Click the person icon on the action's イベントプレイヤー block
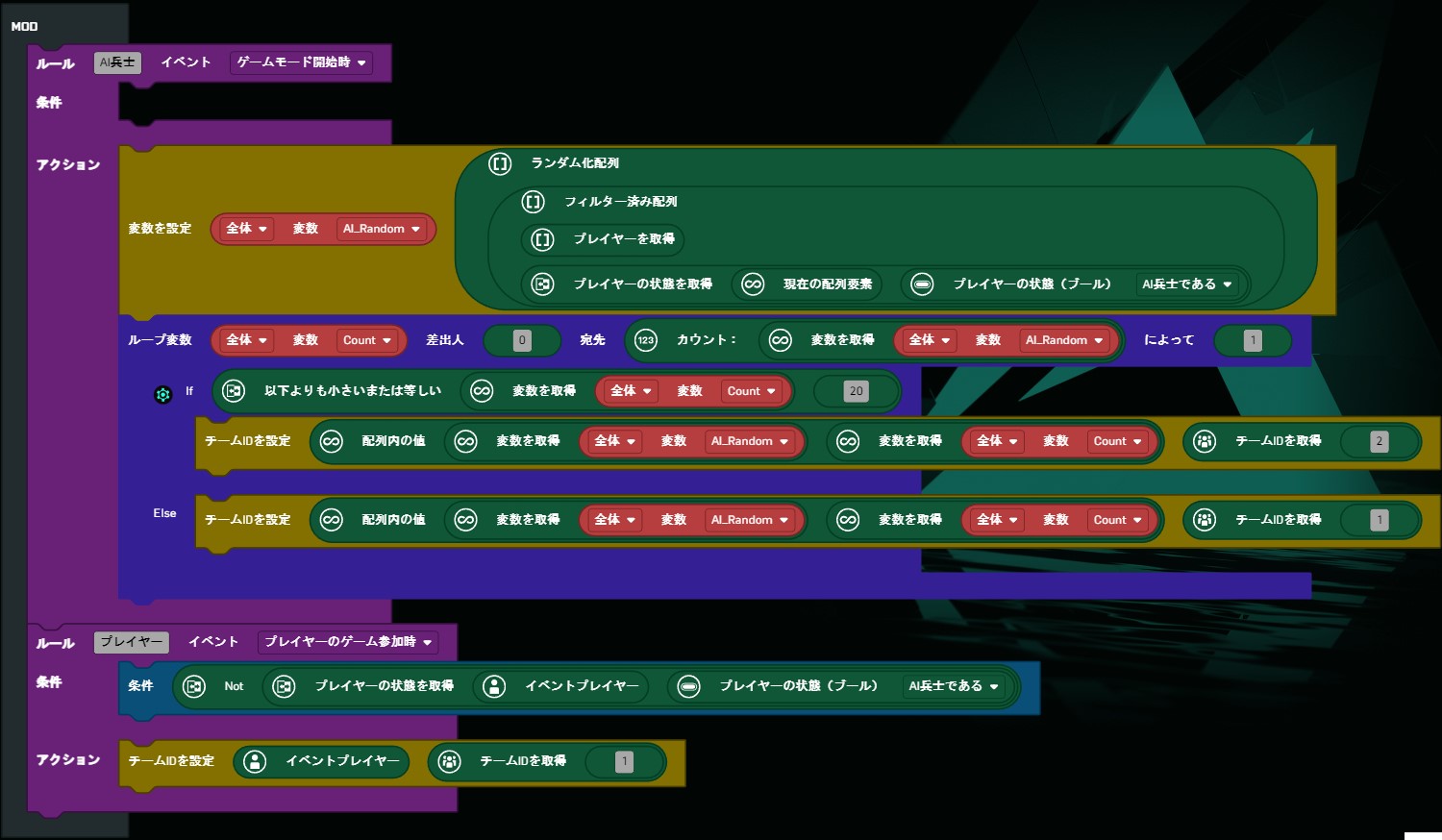The height and width of the screenshot is (840, 1442). pos(255,761)
